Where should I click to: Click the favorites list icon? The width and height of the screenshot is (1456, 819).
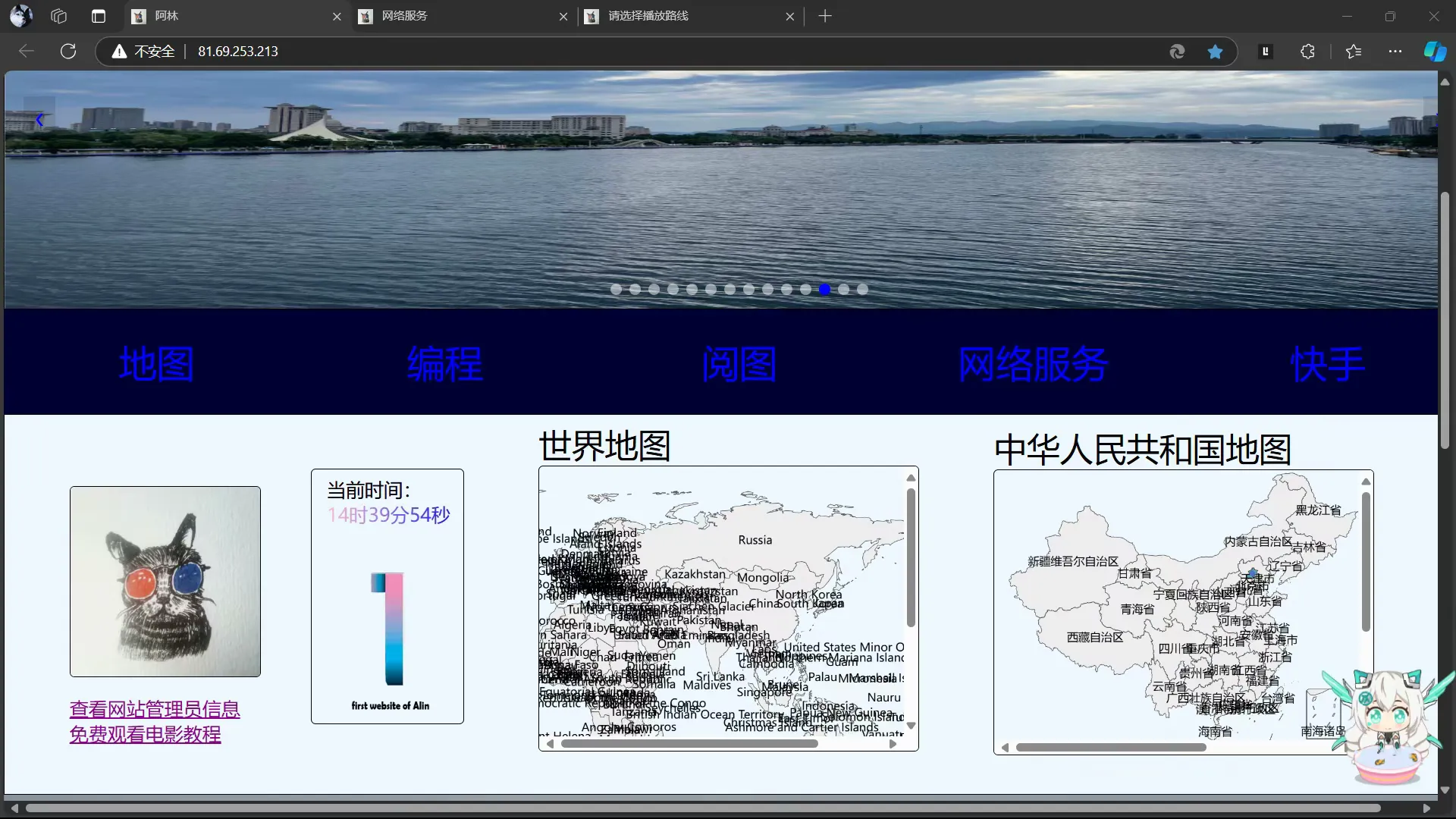coord(1354,52)
